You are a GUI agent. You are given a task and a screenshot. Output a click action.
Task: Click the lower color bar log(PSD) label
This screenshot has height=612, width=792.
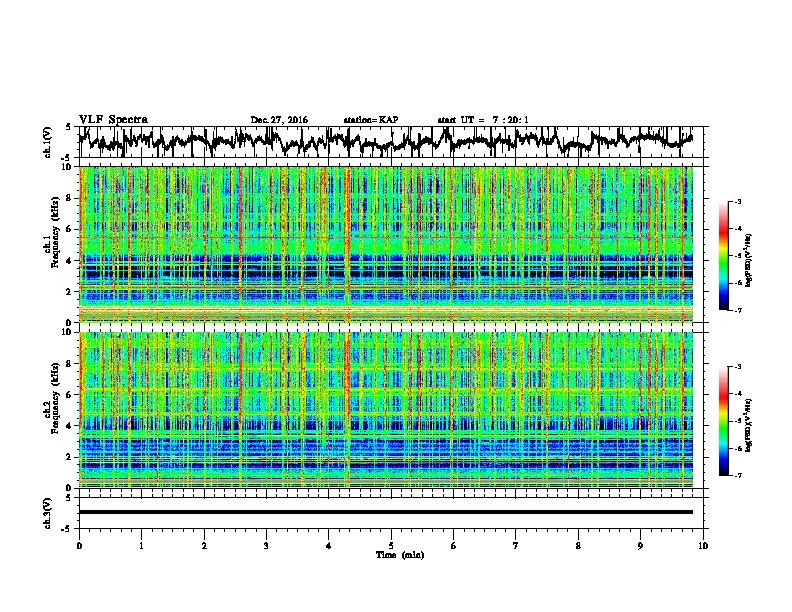coord(749,426)
